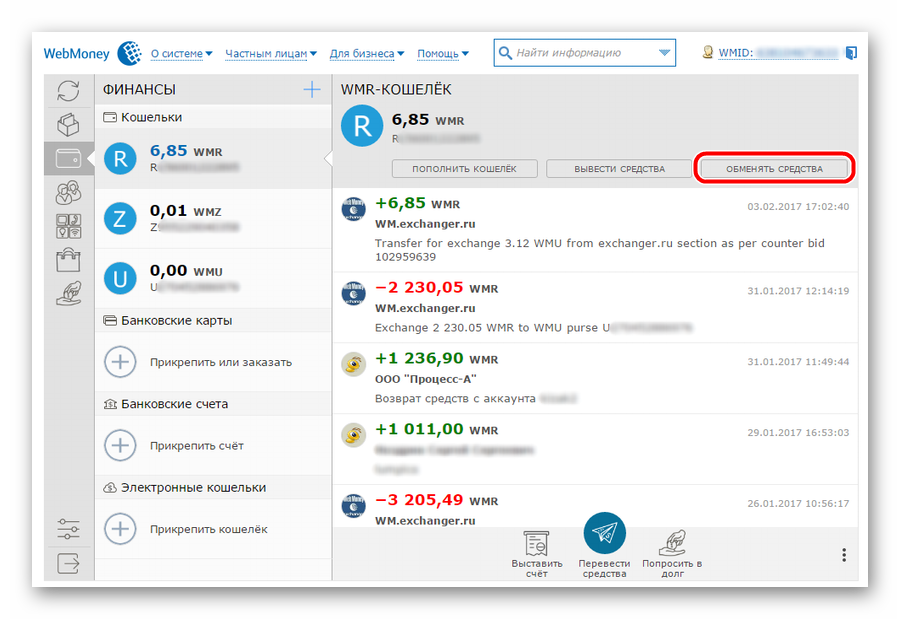Click the logout sidebar icon

pos(68,563)
